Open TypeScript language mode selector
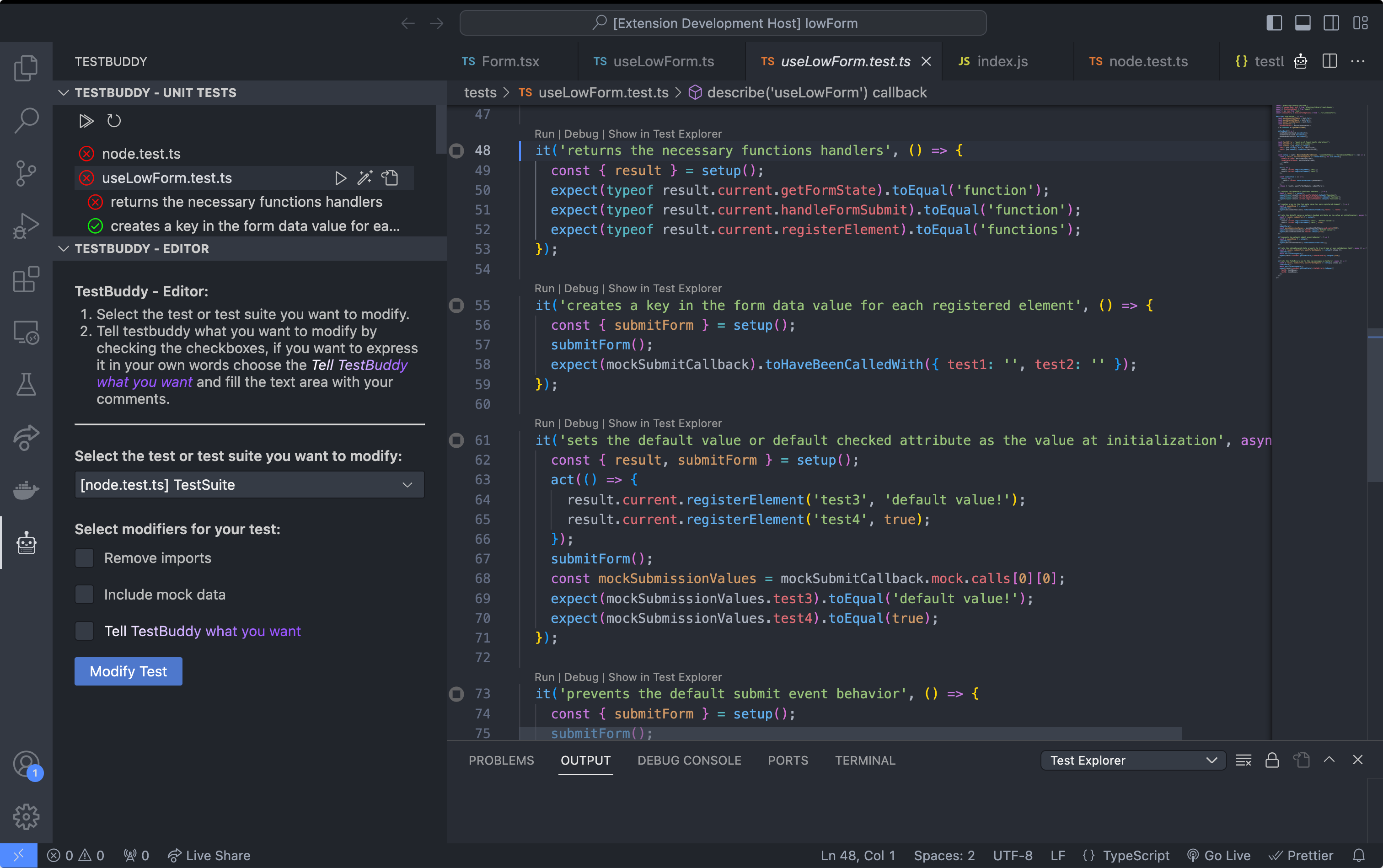Viewport: 1383px width, 868px height. click(1136, 855)
